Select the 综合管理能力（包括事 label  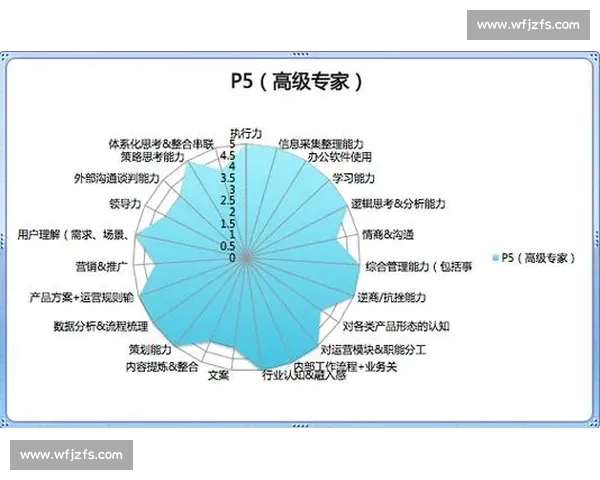[x=419, y=266]
